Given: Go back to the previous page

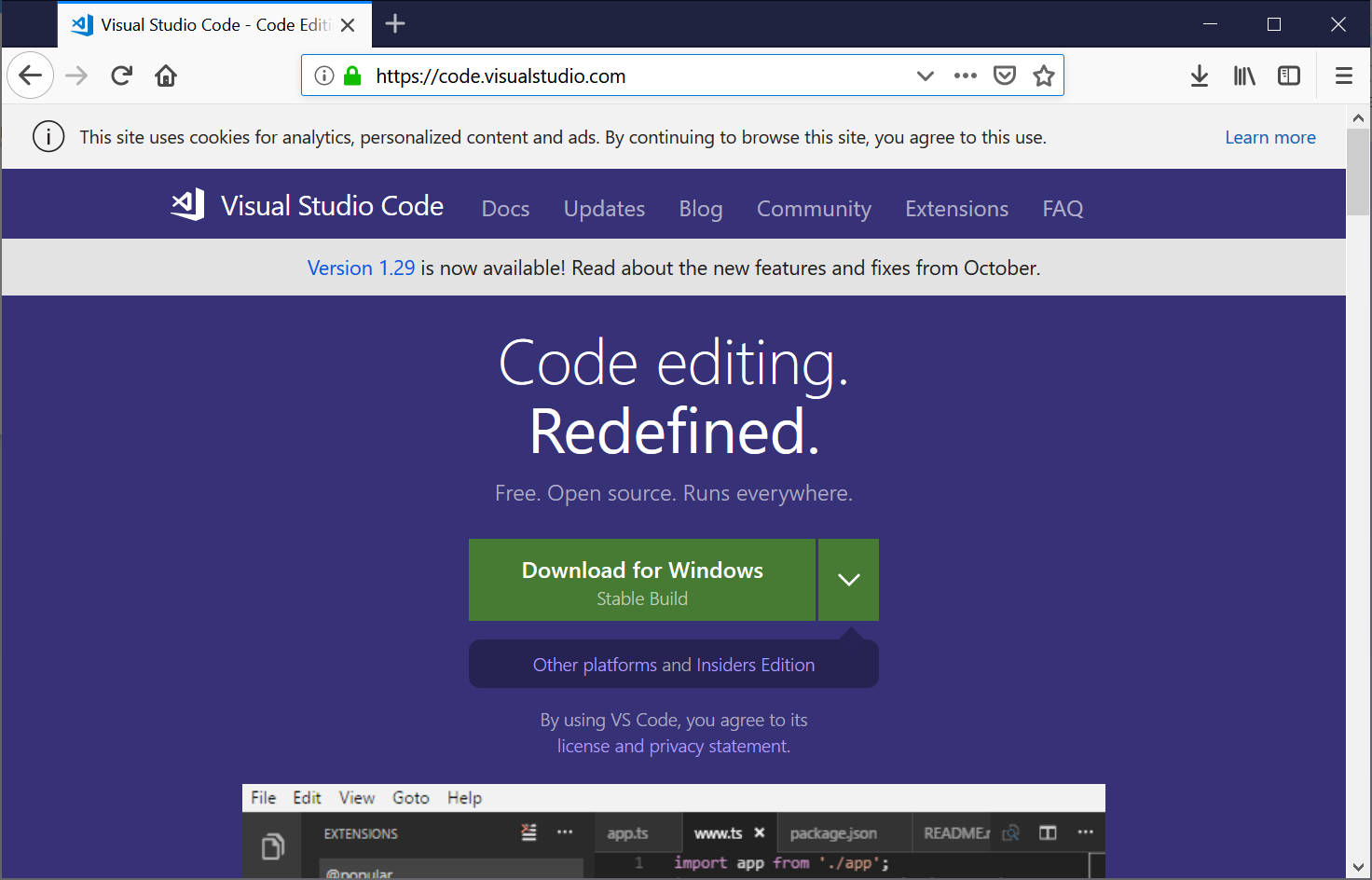Looking at the screenshot, I should [31, 76].
